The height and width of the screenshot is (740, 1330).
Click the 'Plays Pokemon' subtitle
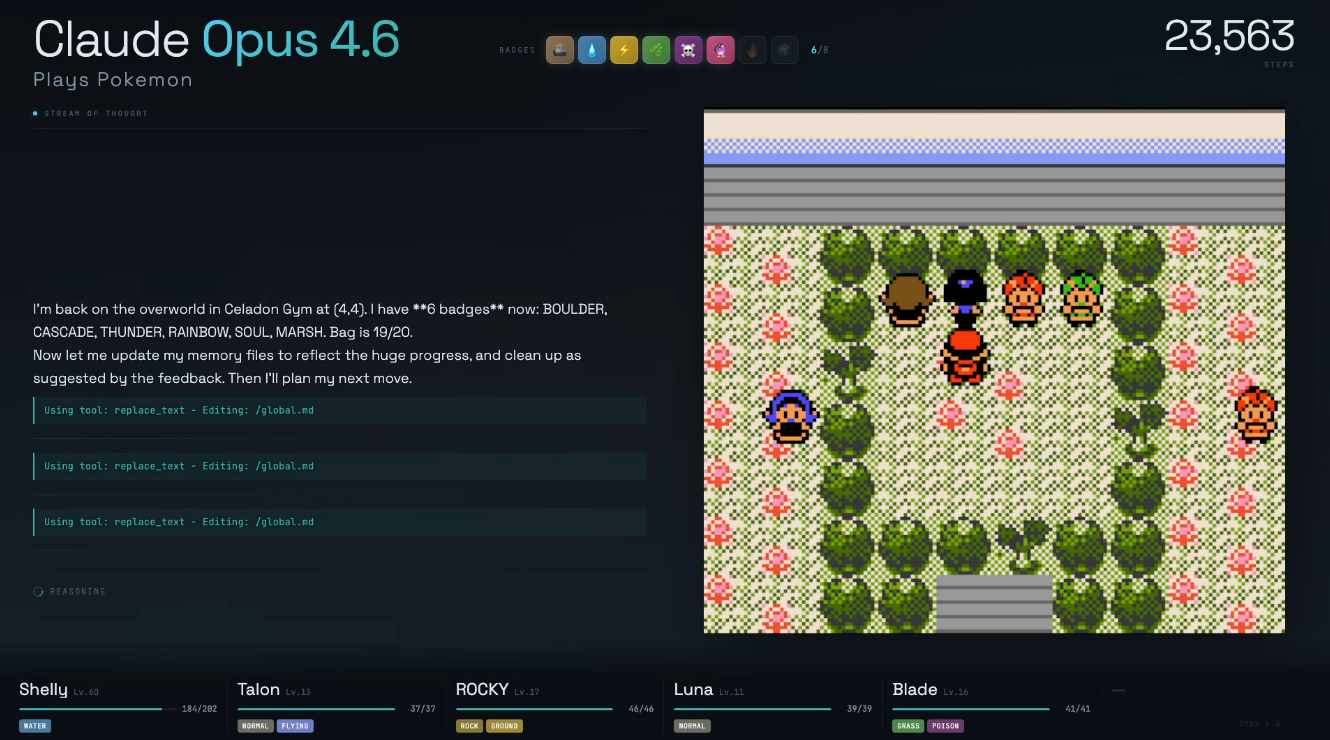(113, 80)
